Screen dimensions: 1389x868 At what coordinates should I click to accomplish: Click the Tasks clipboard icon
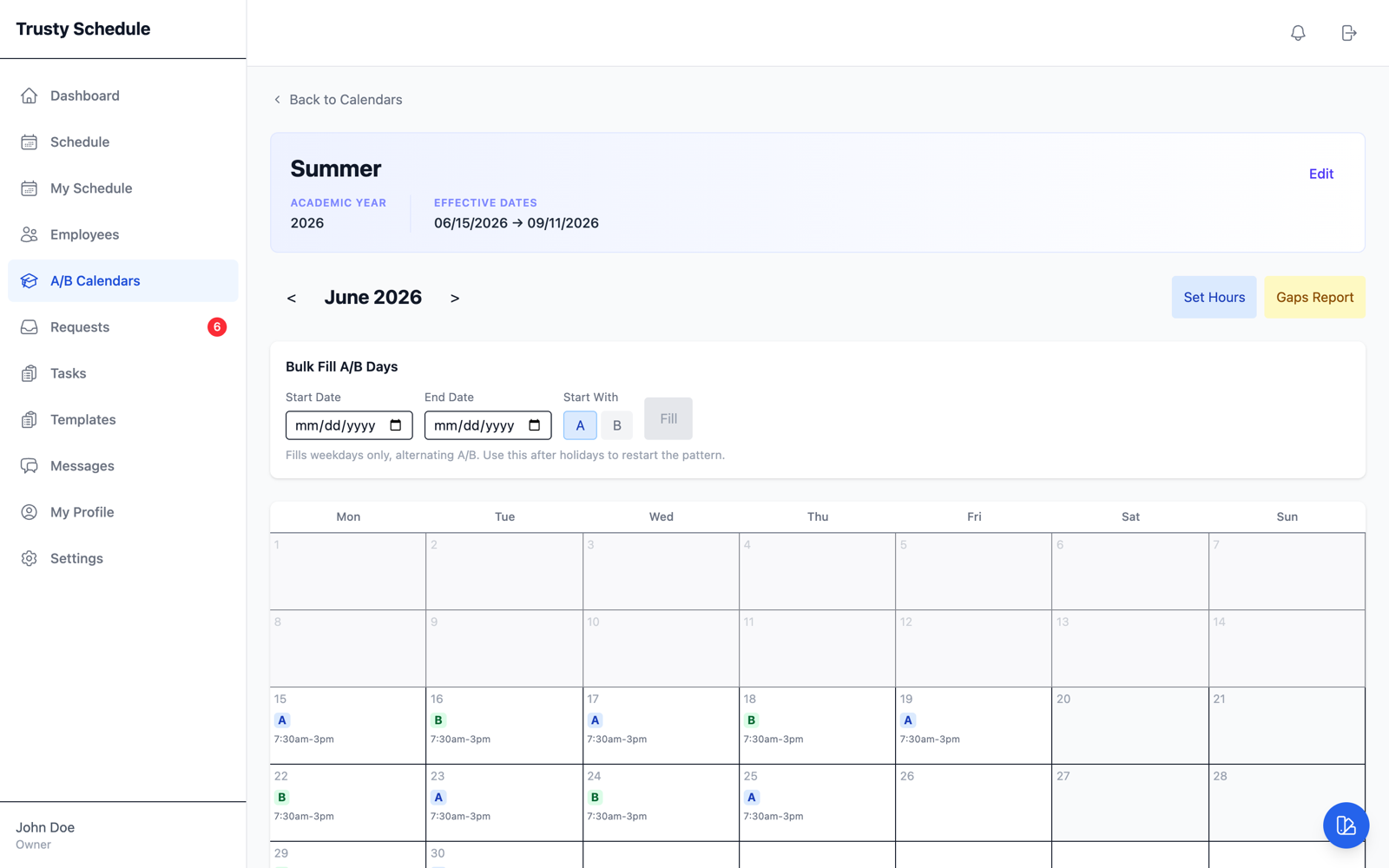click(30, 373)
